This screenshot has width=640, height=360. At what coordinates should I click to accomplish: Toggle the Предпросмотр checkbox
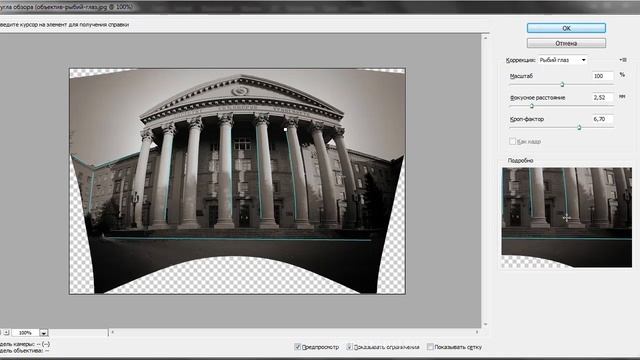point(298,347)
